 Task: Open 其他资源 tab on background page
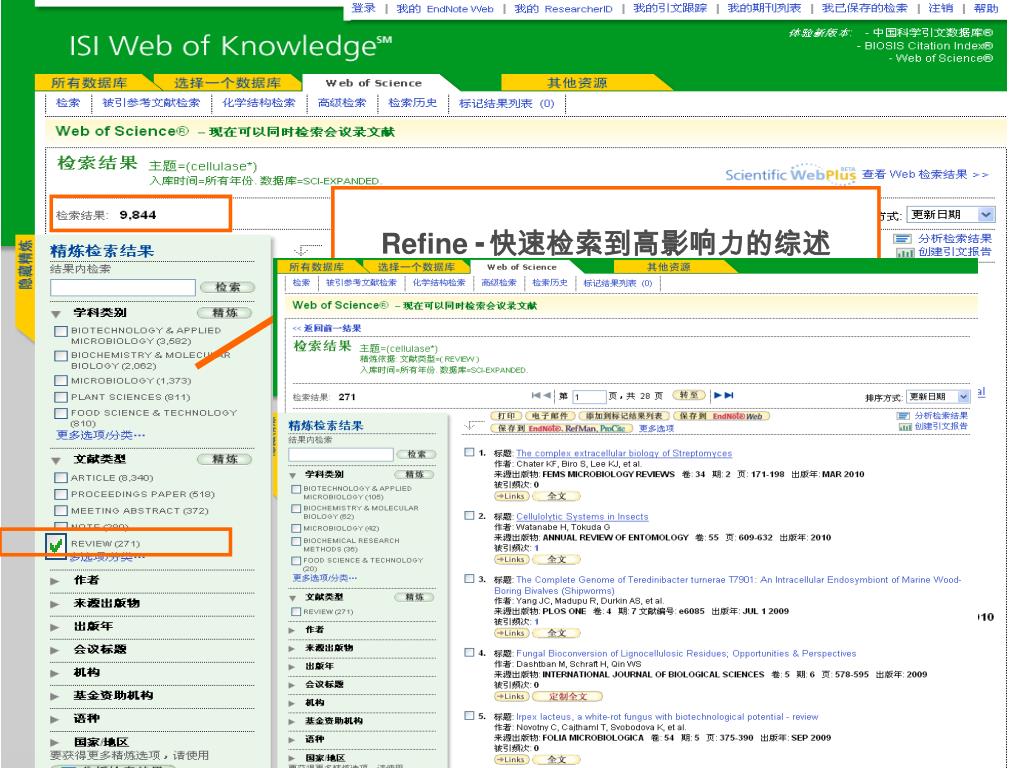[577, 83]
